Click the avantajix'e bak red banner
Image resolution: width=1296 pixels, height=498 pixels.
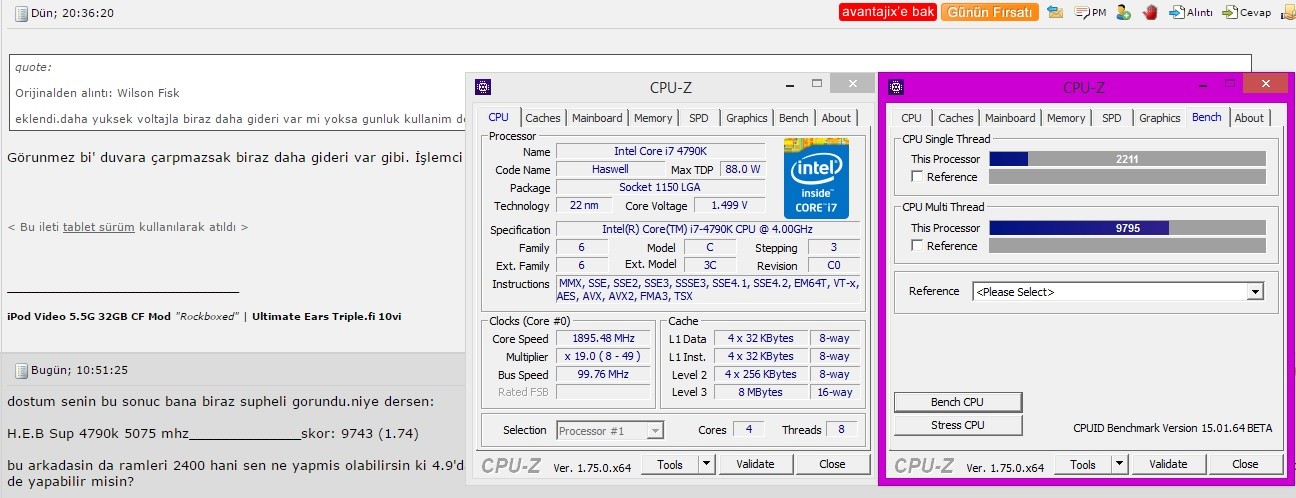click(x=887, y=12)
